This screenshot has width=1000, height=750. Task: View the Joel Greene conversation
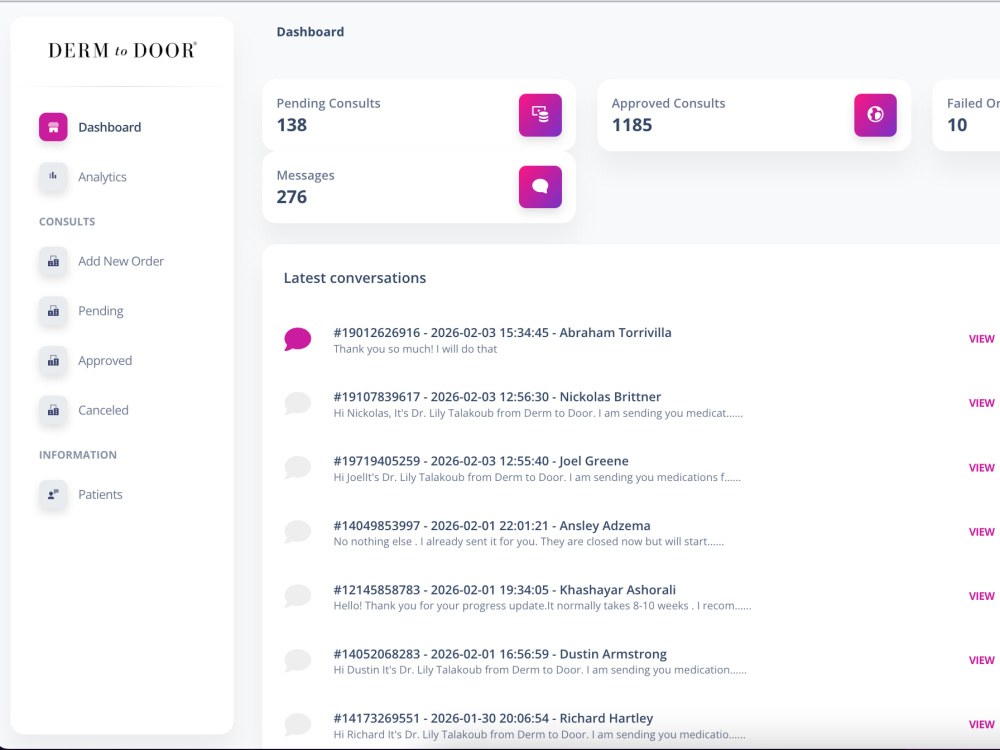(x=982, y=467)
